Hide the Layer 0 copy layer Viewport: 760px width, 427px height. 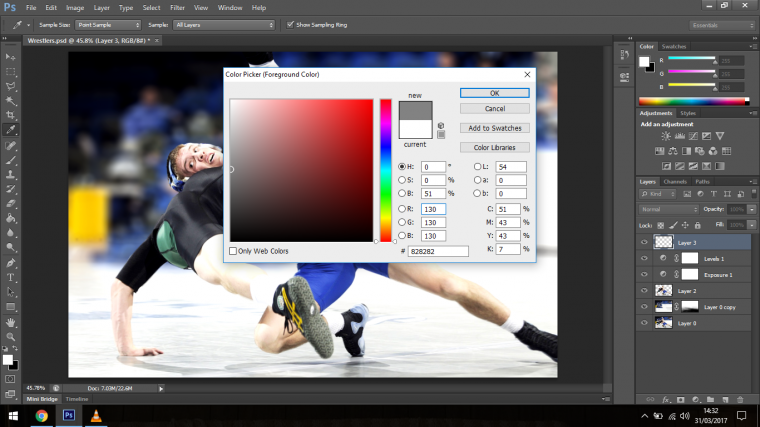click(644, 307)
